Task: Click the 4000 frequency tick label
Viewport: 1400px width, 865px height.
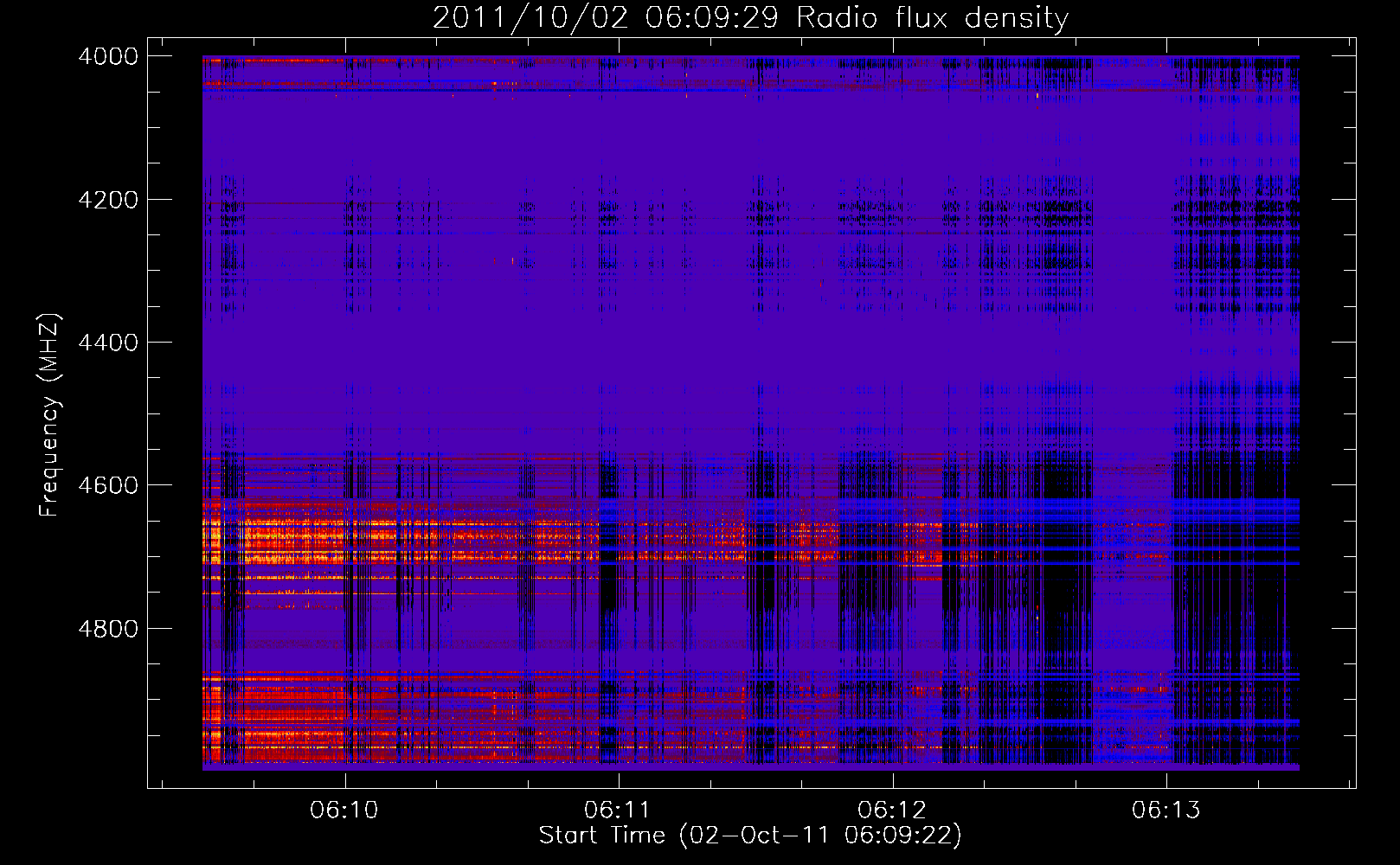Action: point(108,56)
